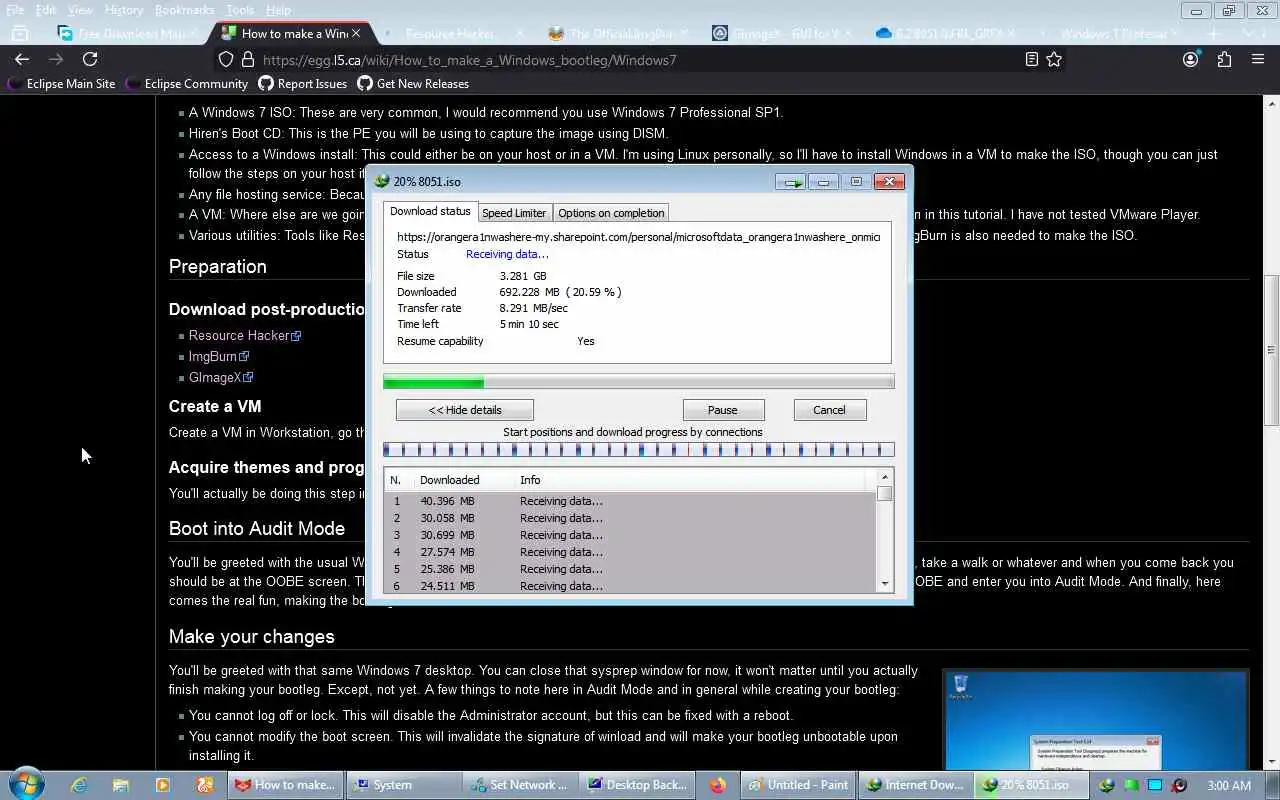This screenshot has width=1280, height=800.
Task: Open Internet Explorer from the taskbar
Action: pos(79,785)
